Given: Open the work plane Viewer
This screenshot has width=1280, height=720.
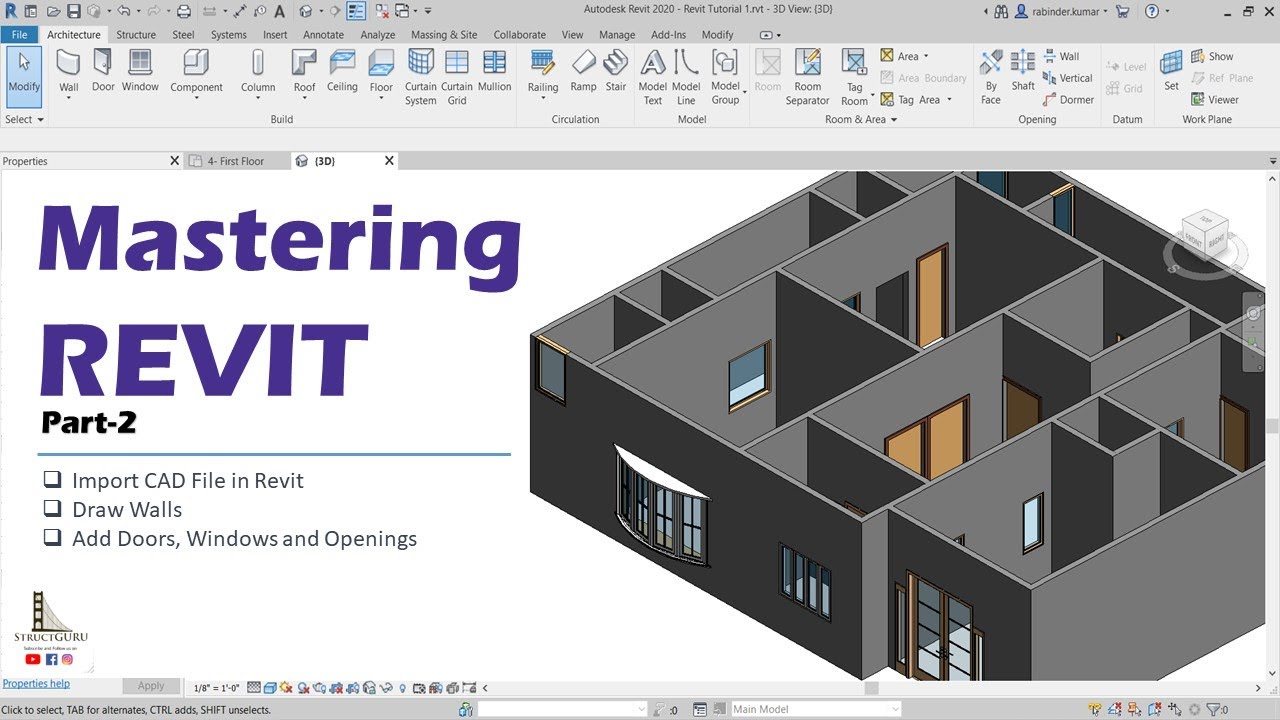Looking at the screenshot, I should [1214, 100].
